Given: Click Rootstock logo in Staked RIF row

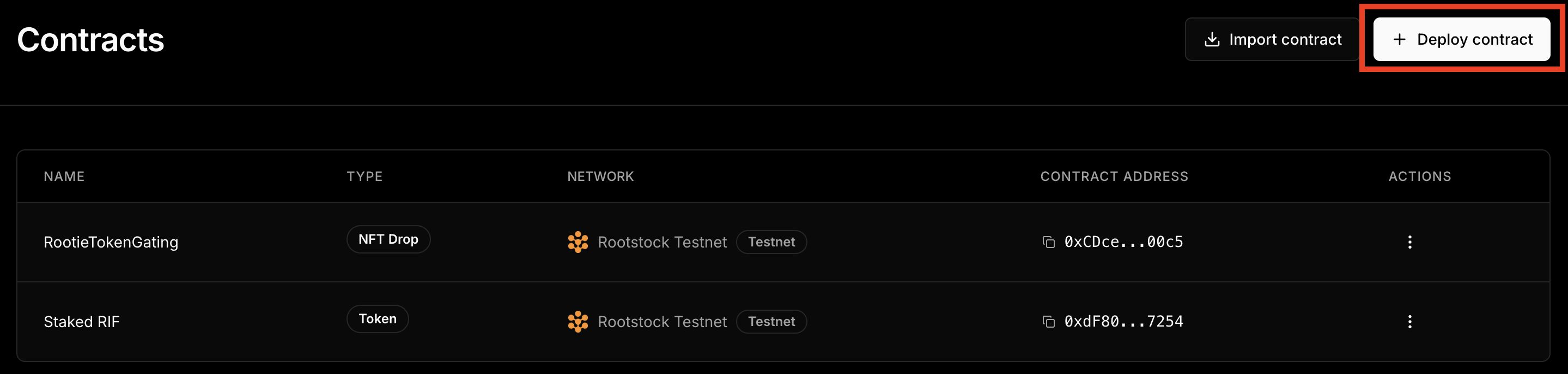Looking at the screenshot, I should point(578,322).
